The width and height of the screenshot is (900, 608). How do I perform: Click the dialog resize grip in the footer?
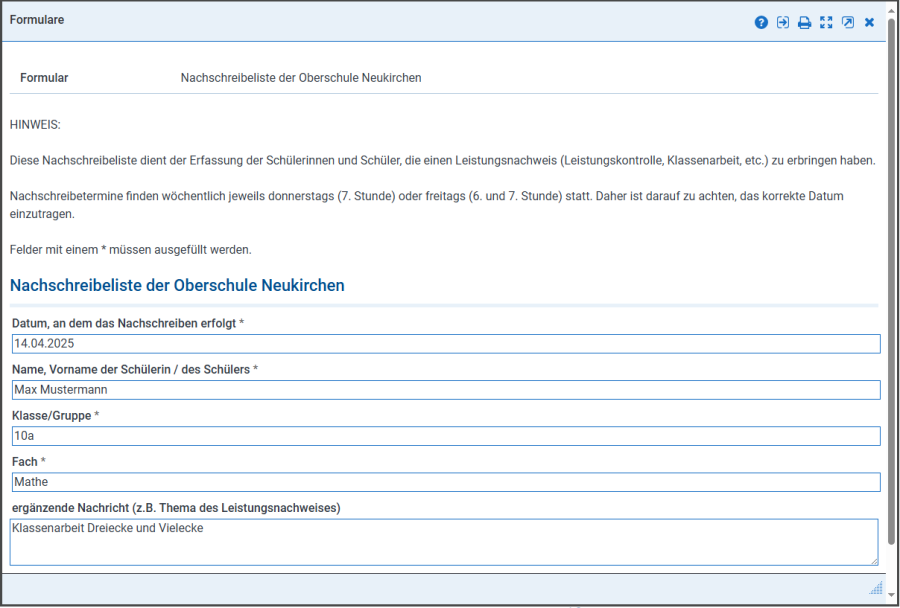(x=876, y=588)
